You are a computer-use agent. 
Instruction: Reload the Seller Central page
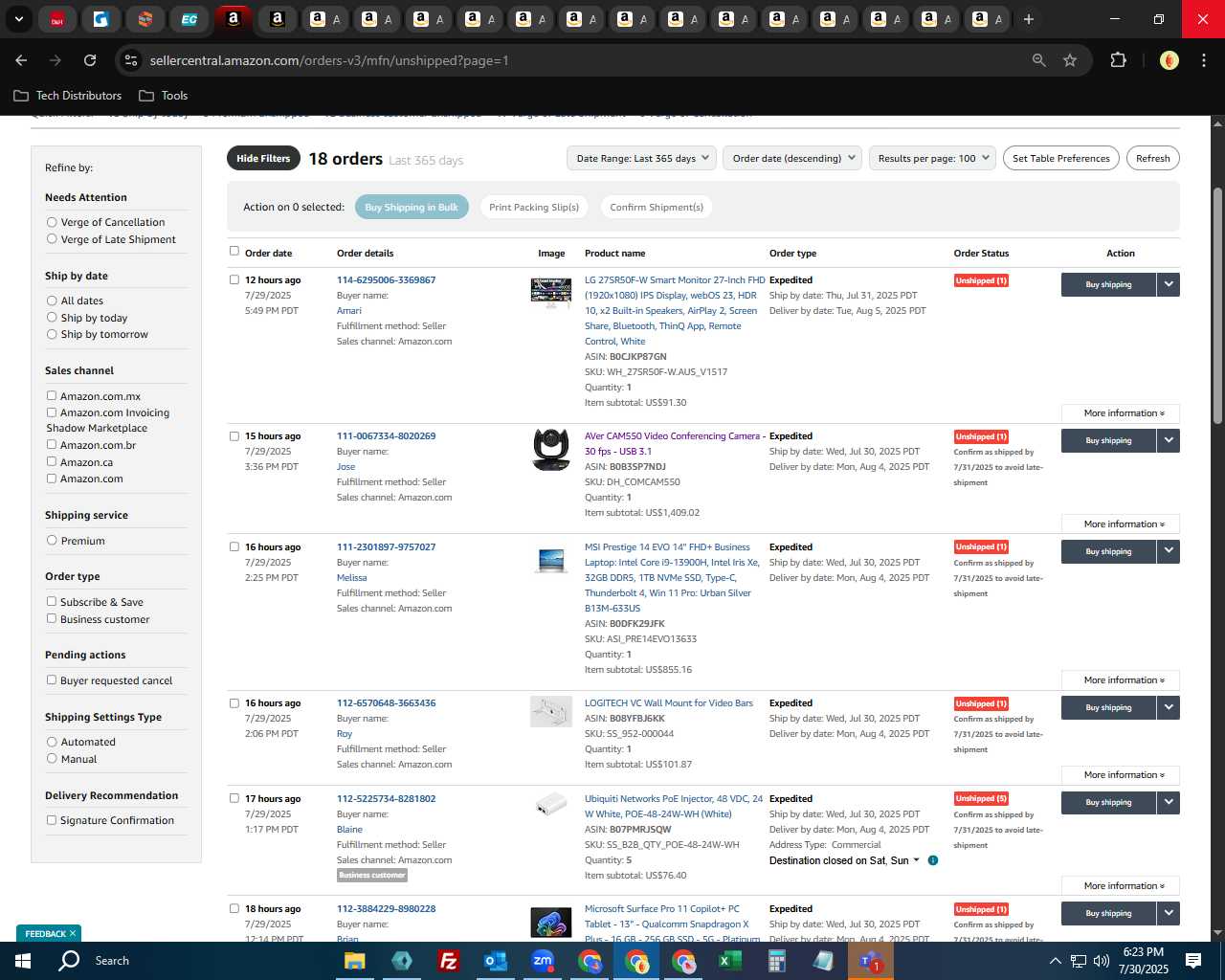pyautogui.click(x=90, y=60)
